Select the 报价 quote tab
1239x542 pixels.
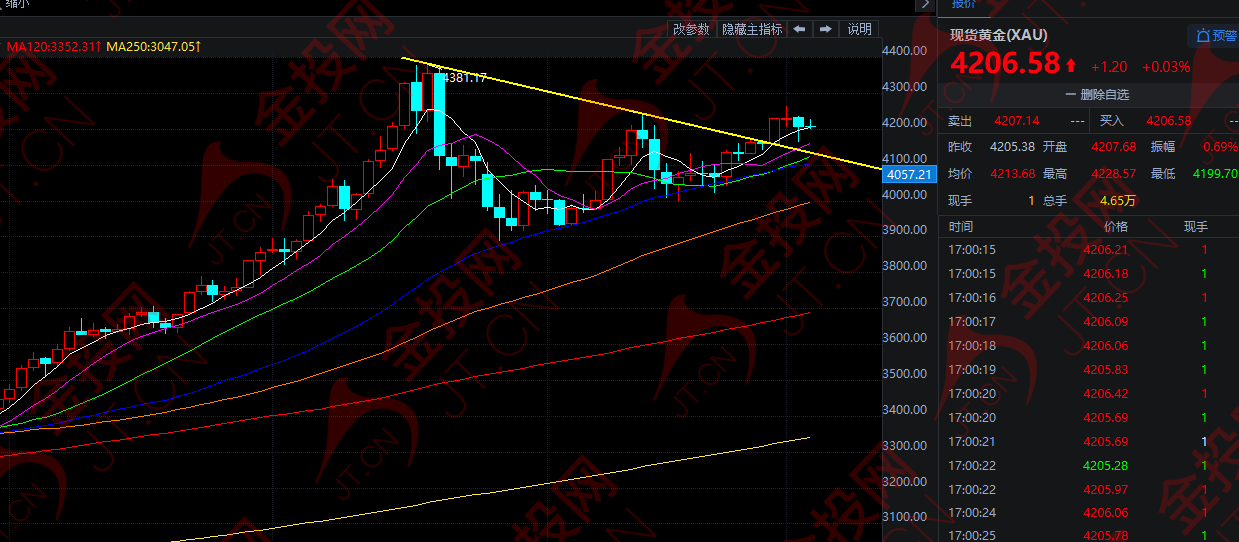tap(963, 4)
